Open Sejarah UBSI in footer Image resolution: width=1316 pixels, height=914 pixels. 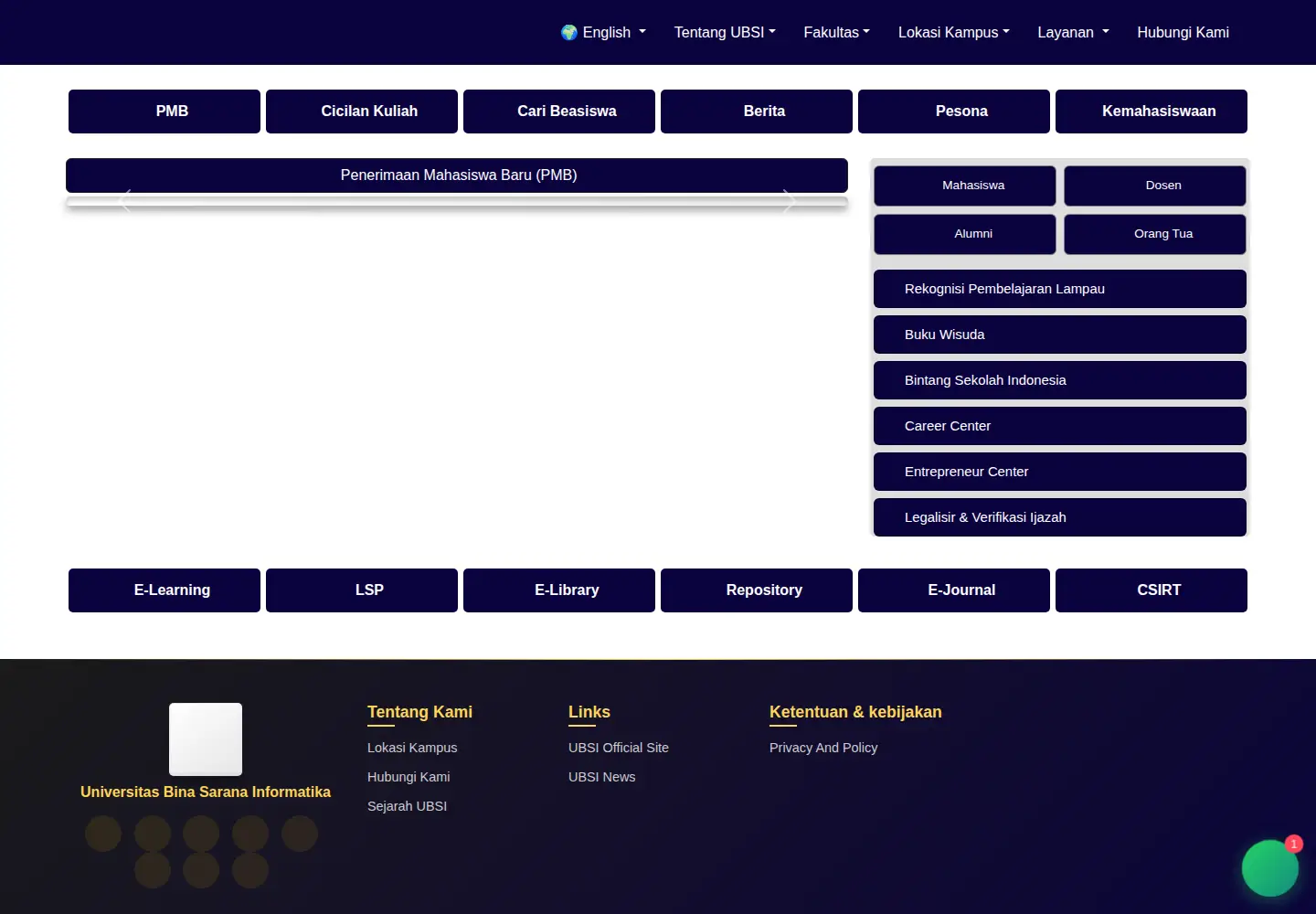pyautogui.click(x=407, y=806)
